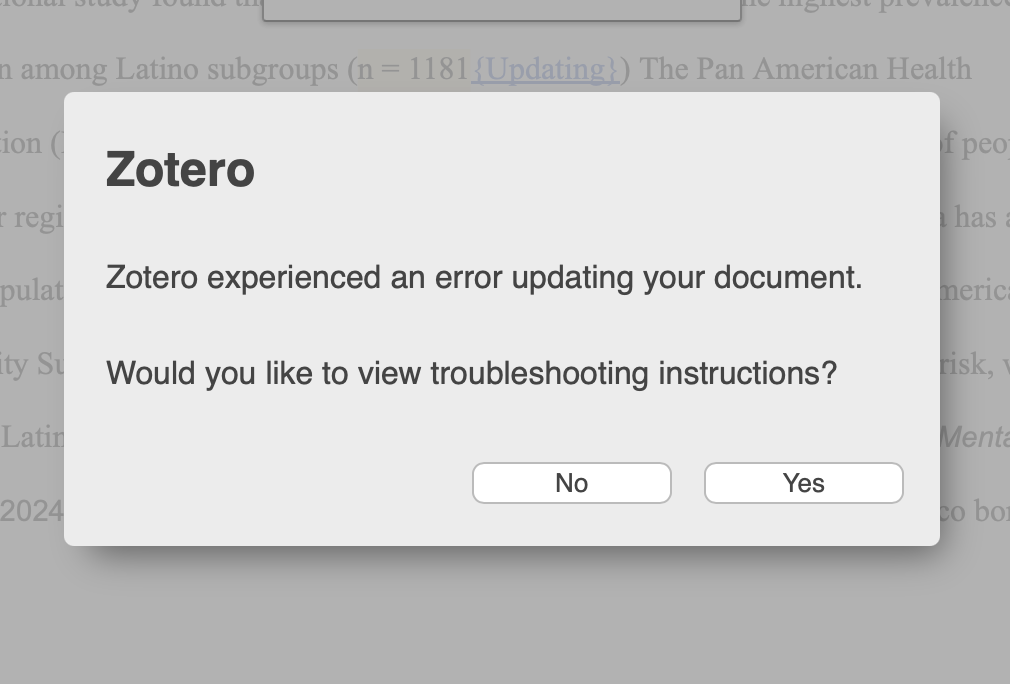
Task: Click 'The Pan American Health' text in document
Action: 805,68
